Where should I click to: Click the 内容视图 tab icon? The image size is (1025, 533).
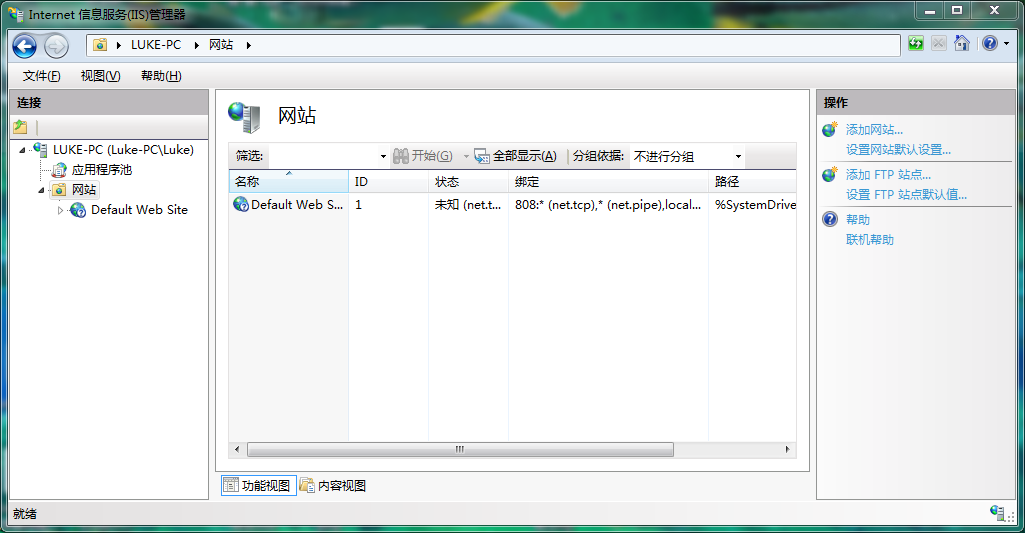[307, 485]
